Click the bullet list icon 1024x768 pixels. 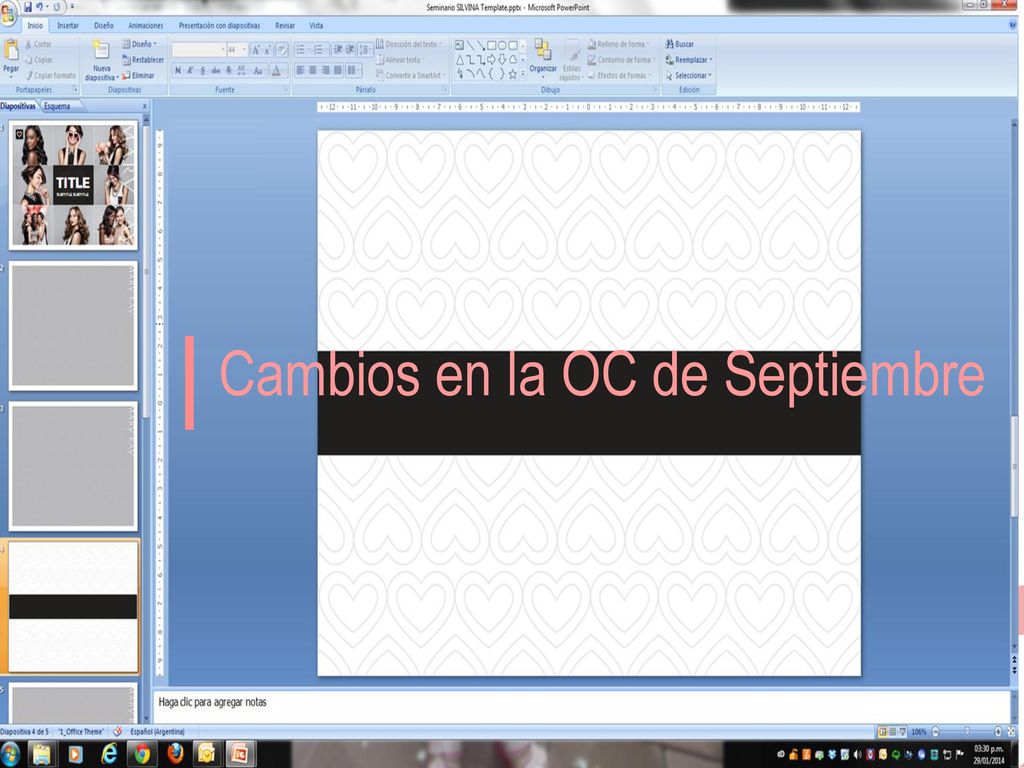point(302,50)
